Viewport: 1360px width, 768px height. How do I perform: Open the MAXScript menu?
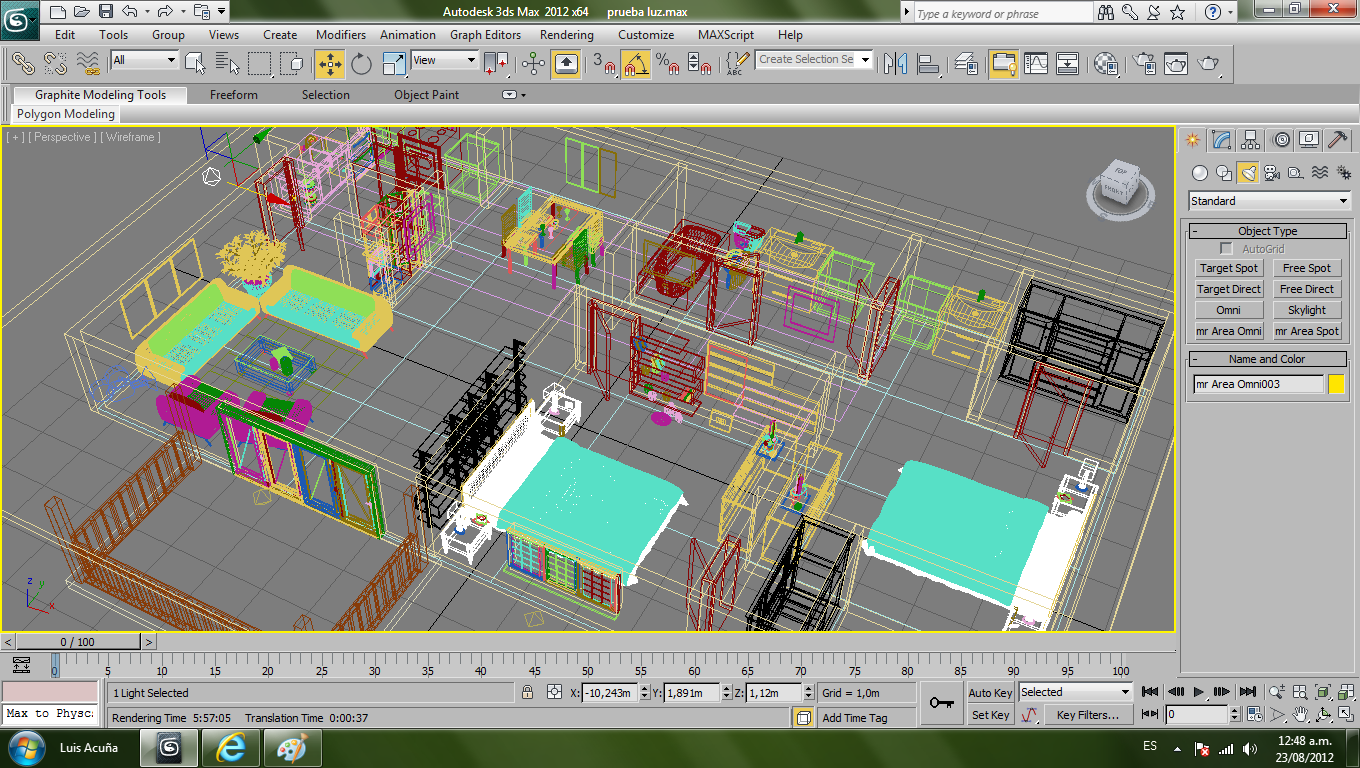pos(726,34)
